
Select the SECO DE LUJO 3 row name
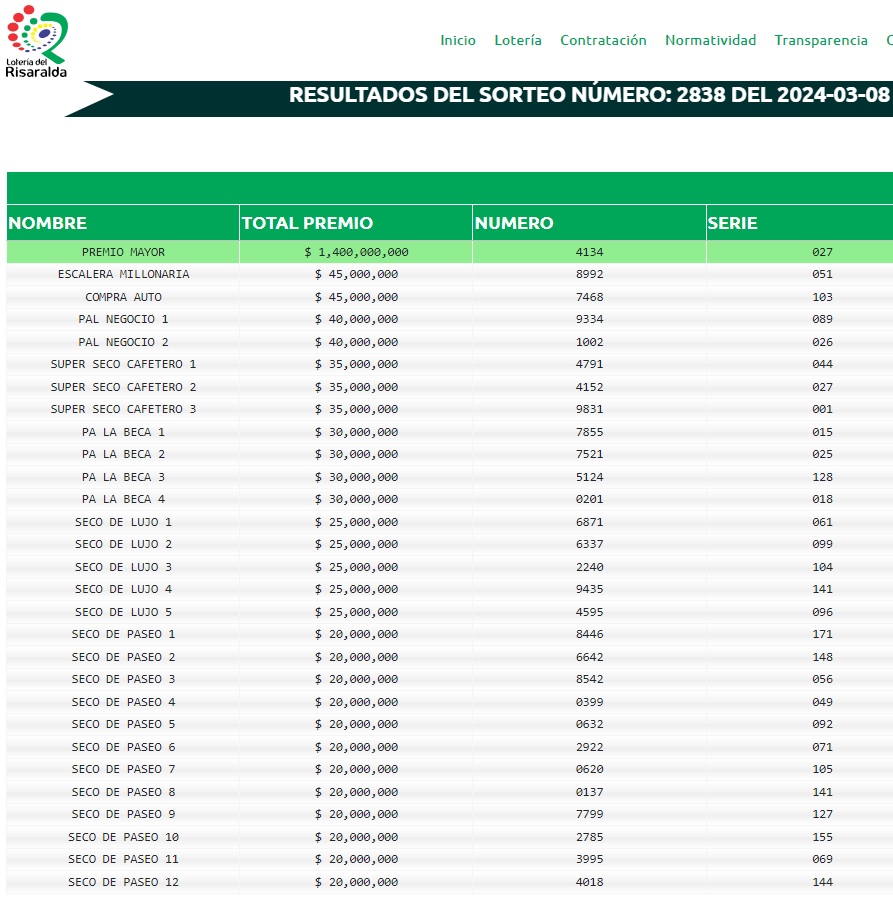coord(123,567)
